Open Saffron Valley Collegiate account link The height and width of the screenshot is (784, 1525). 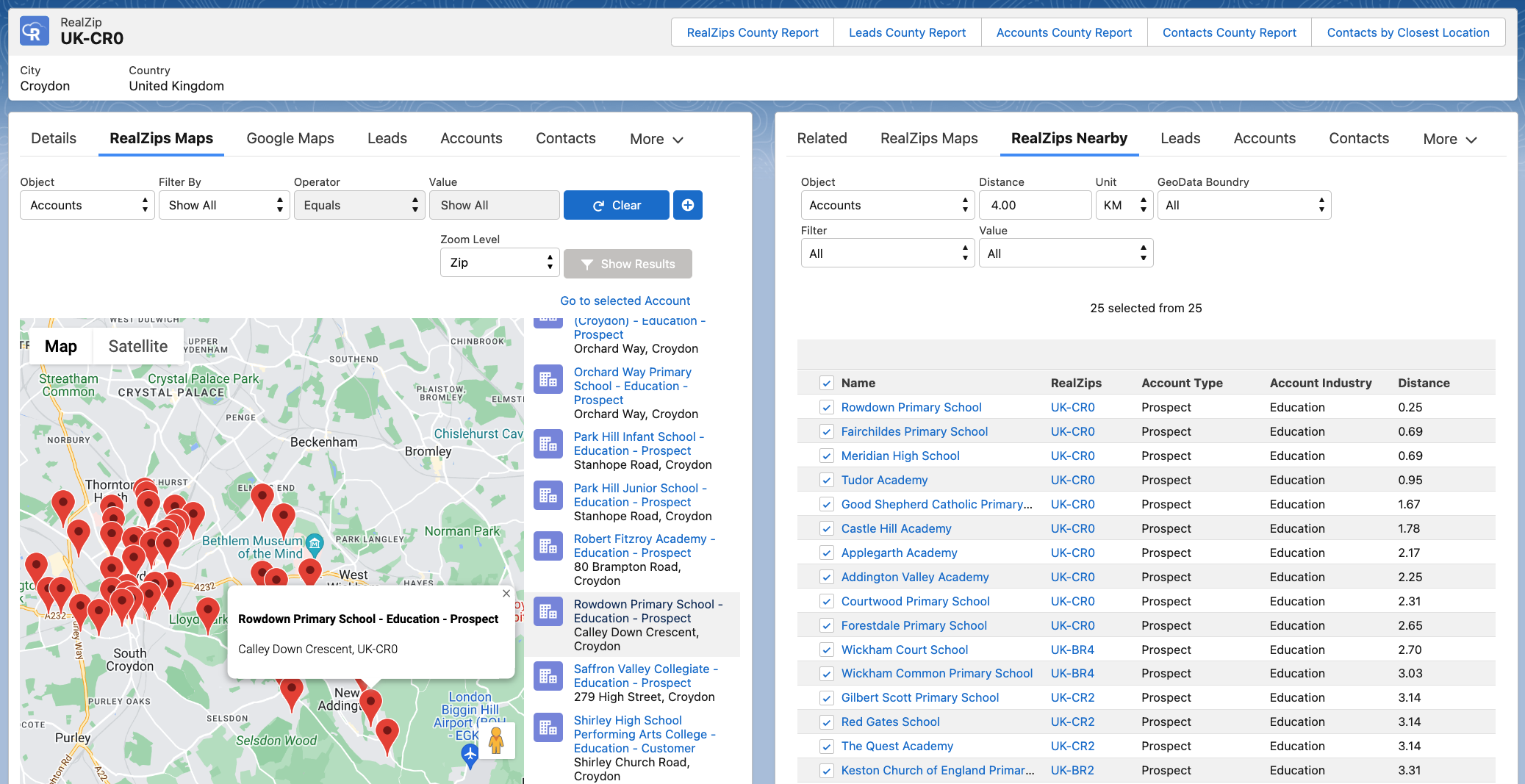[x=646, y=676]
